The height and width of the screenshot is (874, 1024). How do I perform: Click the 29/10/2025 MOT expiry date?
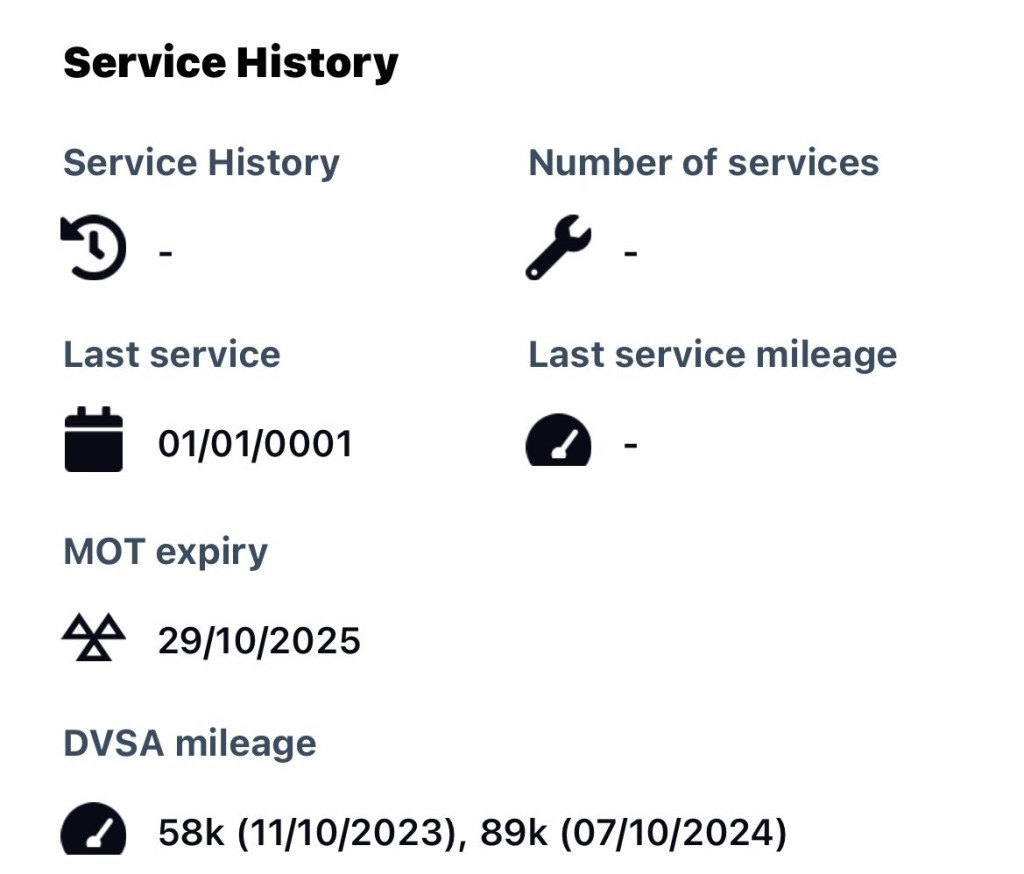259,641
